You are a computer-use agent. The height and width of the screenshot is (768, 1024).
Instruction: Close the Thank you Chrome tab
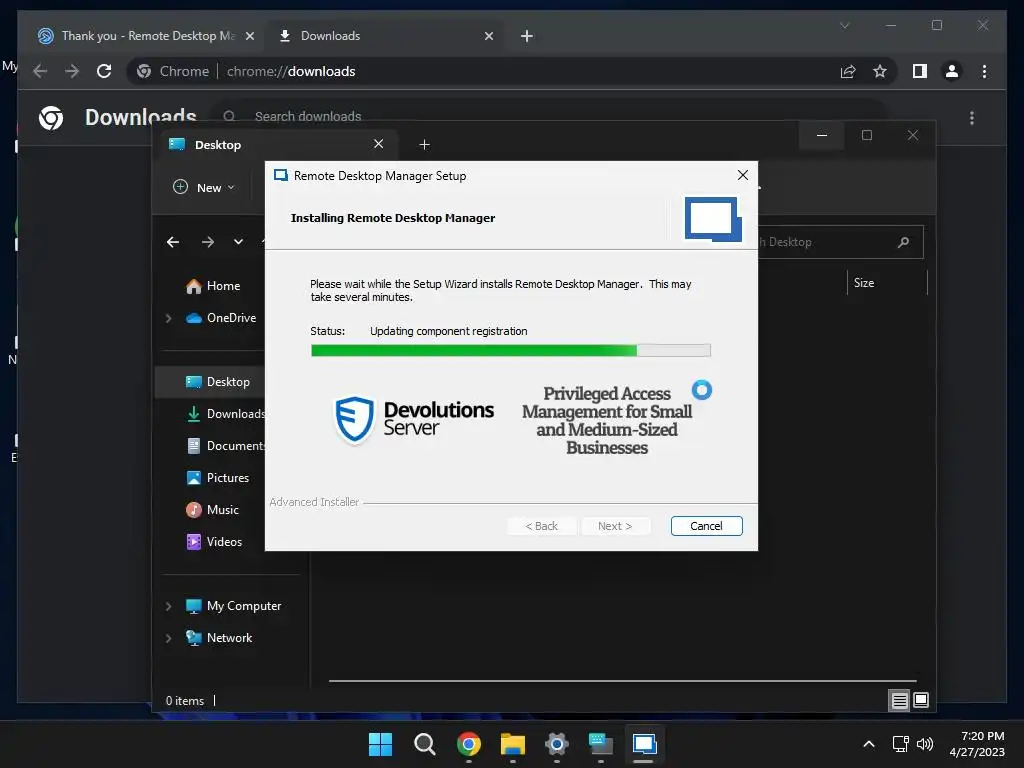pyautogui.click(x=249, y=36)
